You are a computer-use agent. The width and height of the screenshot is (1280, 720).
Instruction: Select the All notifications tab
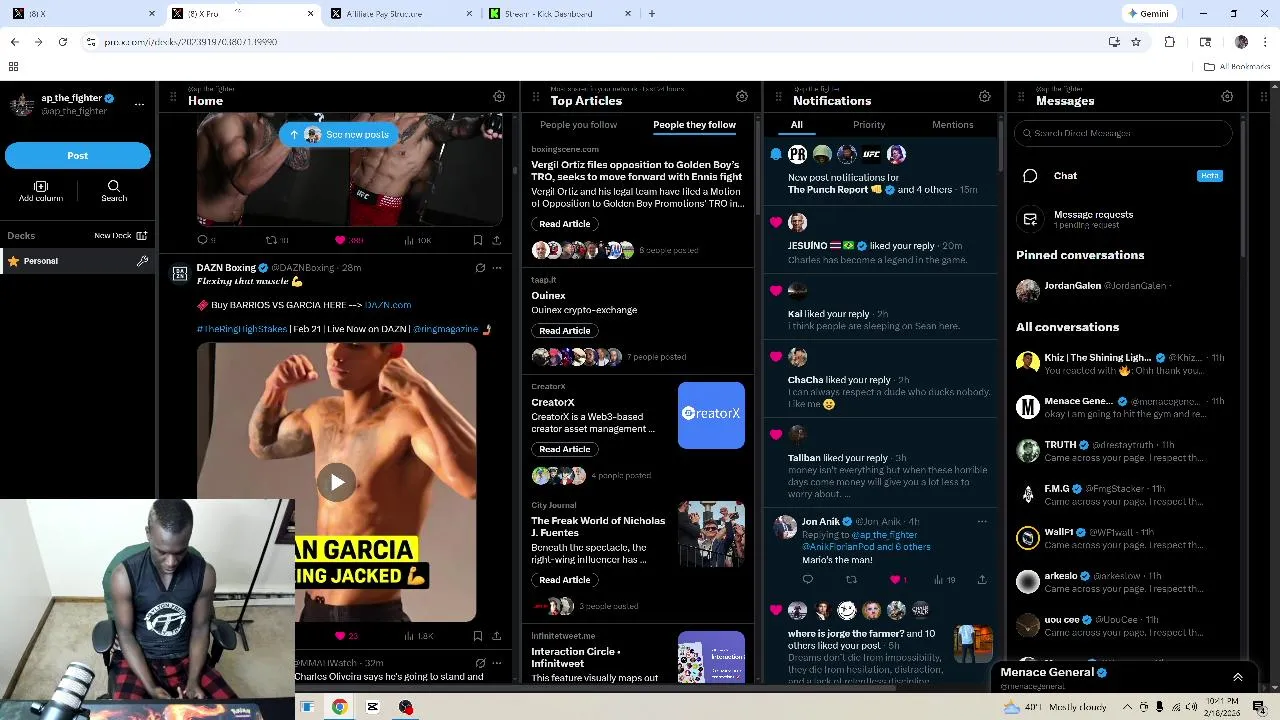(797, 125)
